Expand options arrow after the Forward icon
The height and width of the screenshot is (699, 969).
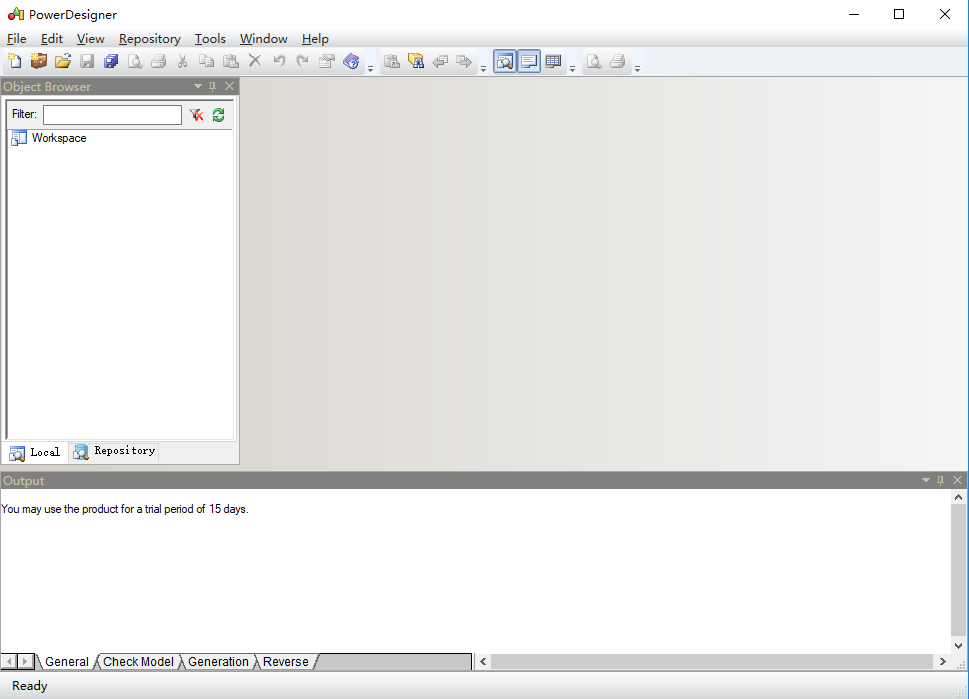483,68
